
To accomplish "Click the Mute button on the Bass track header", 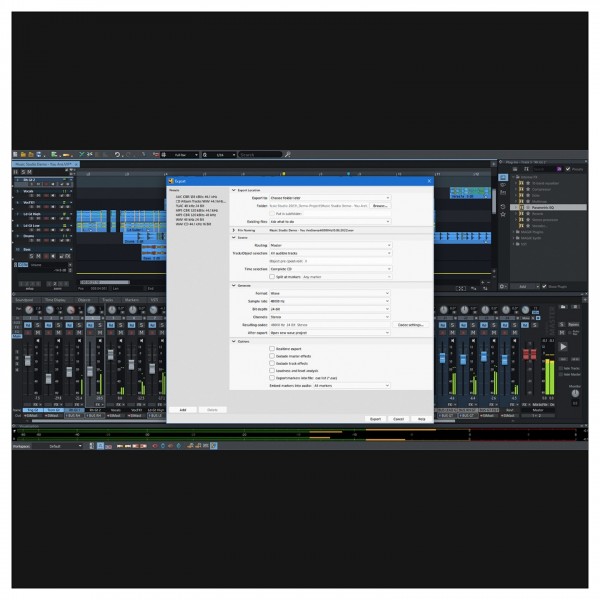I will [x=38, y=256].
